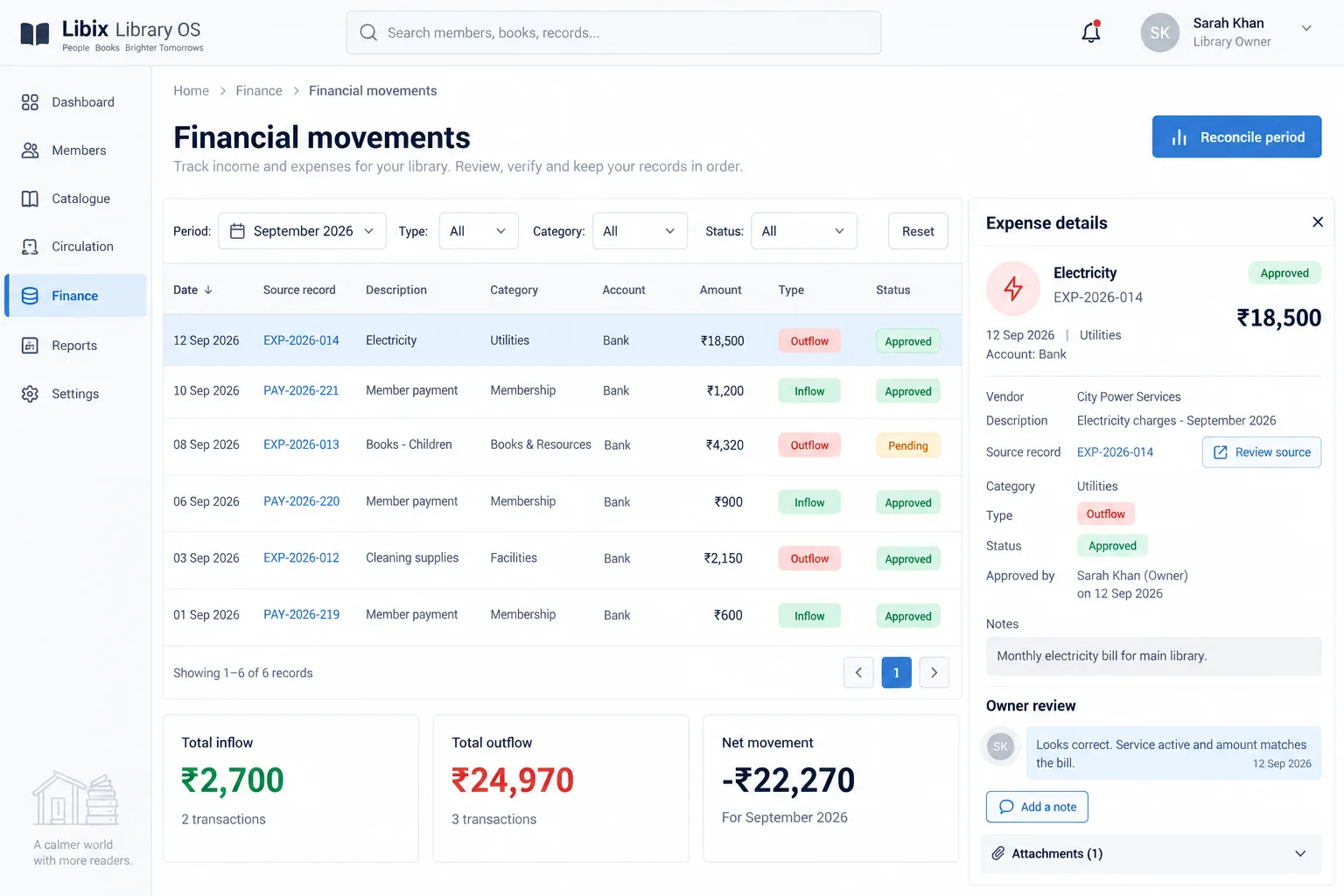Screen dimensions: 1344x896
Task: Open the Status filter dropdown
Action: coord(803,231)
